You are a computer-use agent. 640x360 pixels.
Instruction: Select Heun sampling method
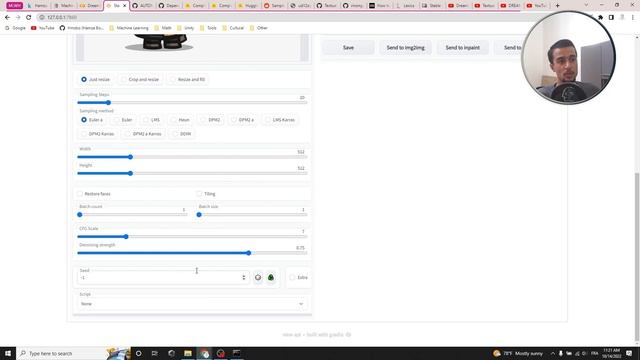click(180, 120)
